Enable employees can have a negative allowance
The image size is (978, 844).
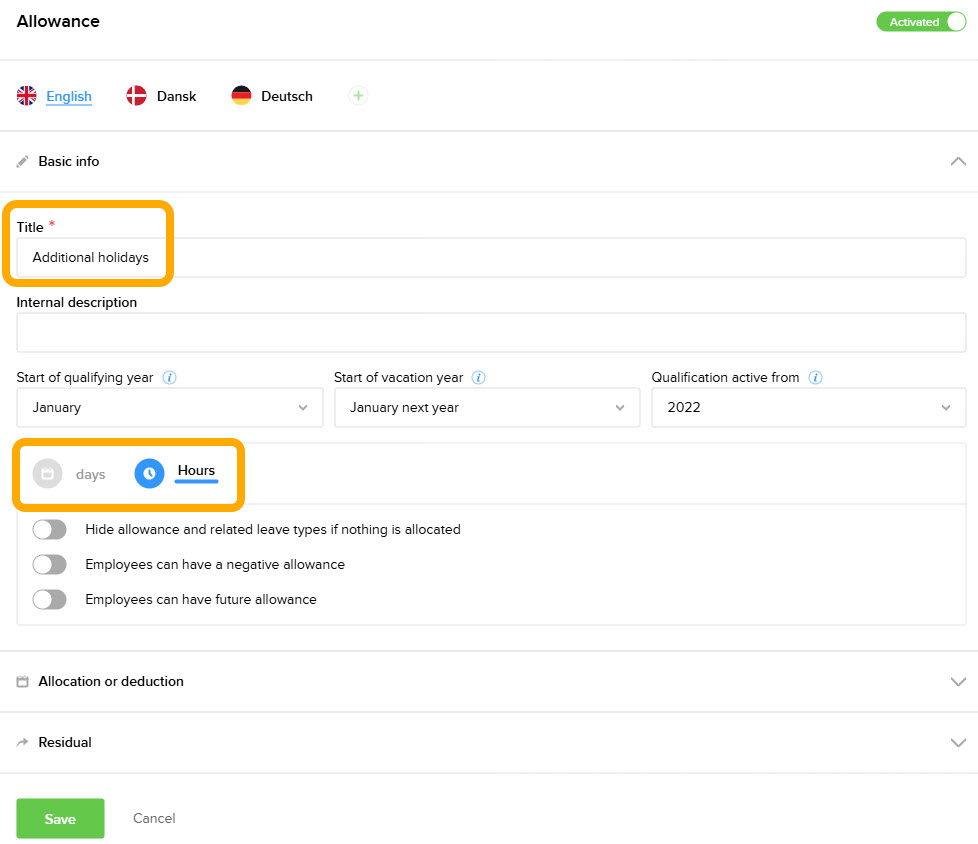[49, 565]
